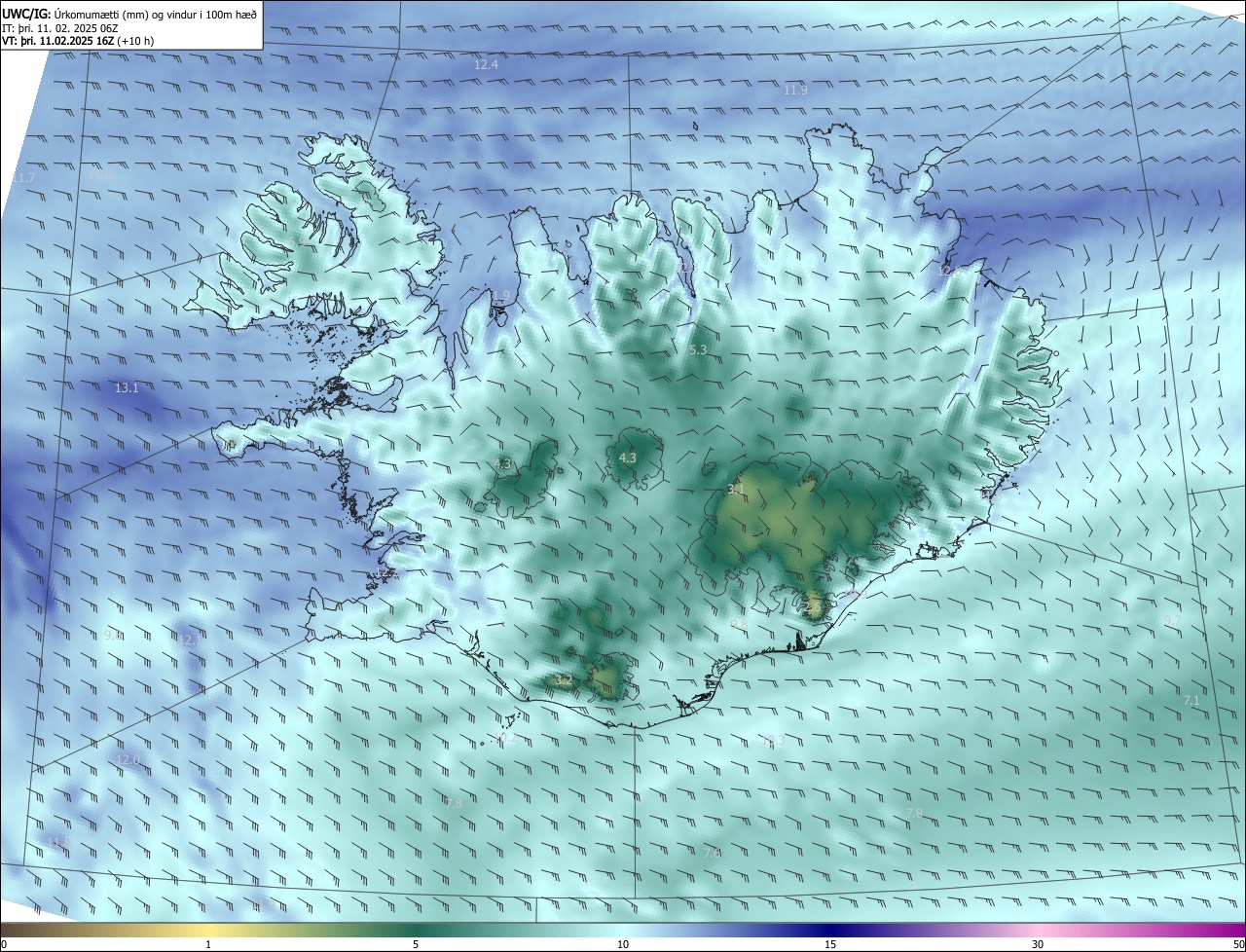Click the 12.0 value label on the map
Image resolution: width=1246 pixels, height=952 pixels.
click(128, 759)
